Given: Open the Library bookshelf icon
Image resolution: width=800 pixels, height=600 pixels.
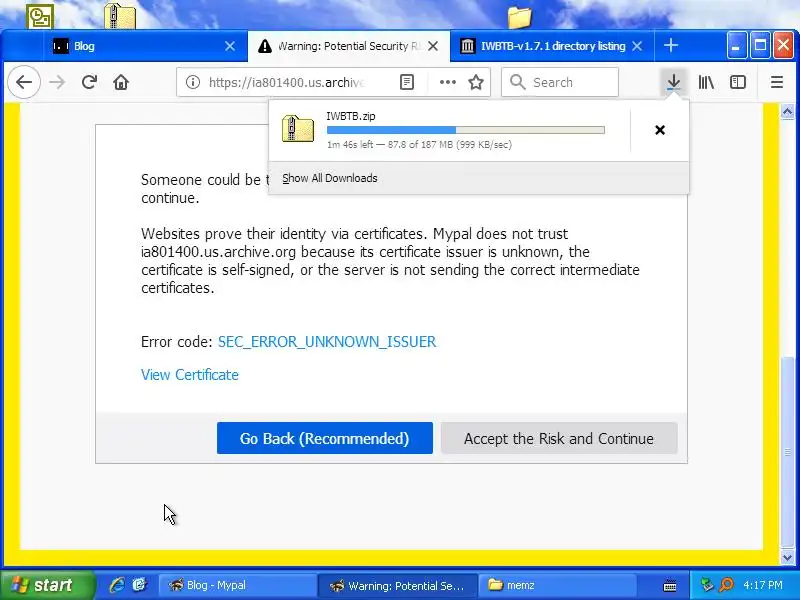Looking at the screenshot, I should pos(706,82).
